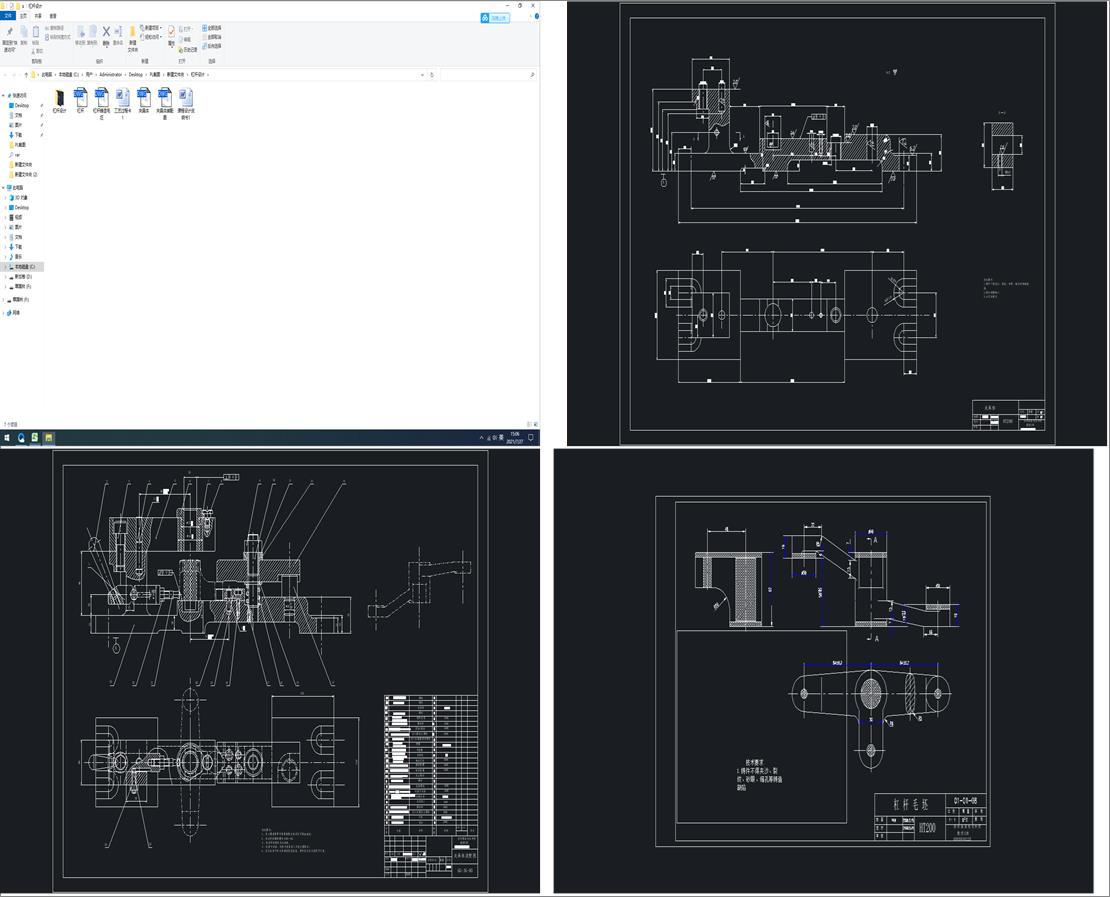Click the Cut scissors item in ribbon
Viewport: 1110px width, 897px height.
(37, 51)
